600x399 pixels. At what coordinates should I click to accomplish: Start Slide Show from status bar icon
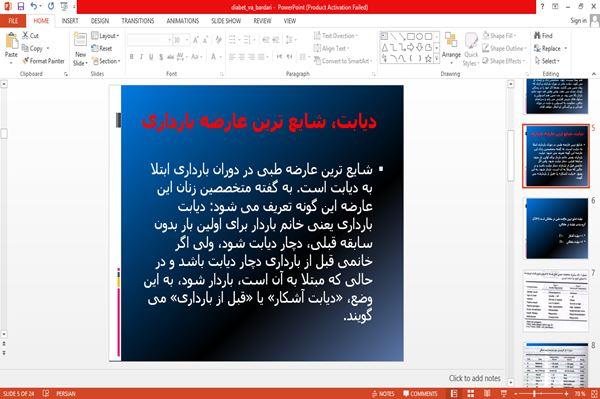pyautogui.click(x=504, y=394)
